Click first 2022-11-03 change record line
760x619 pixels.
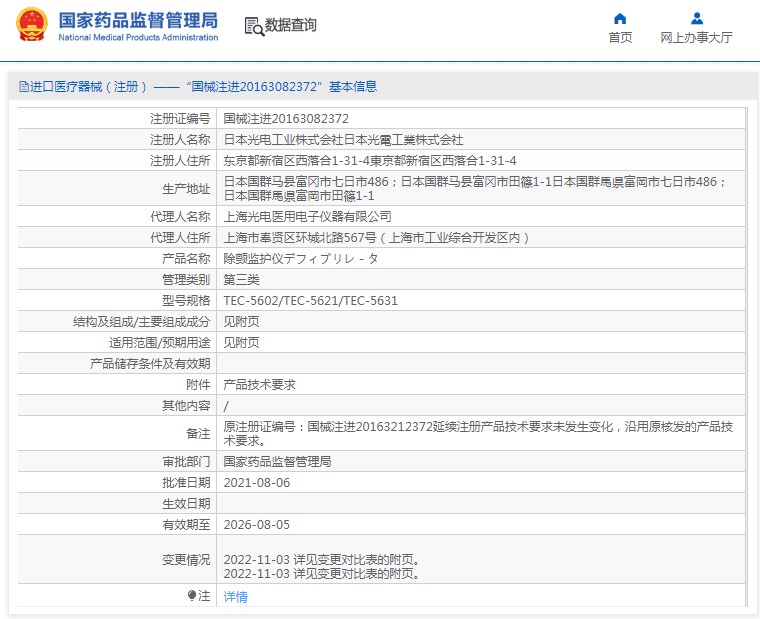tap(321, 560)
